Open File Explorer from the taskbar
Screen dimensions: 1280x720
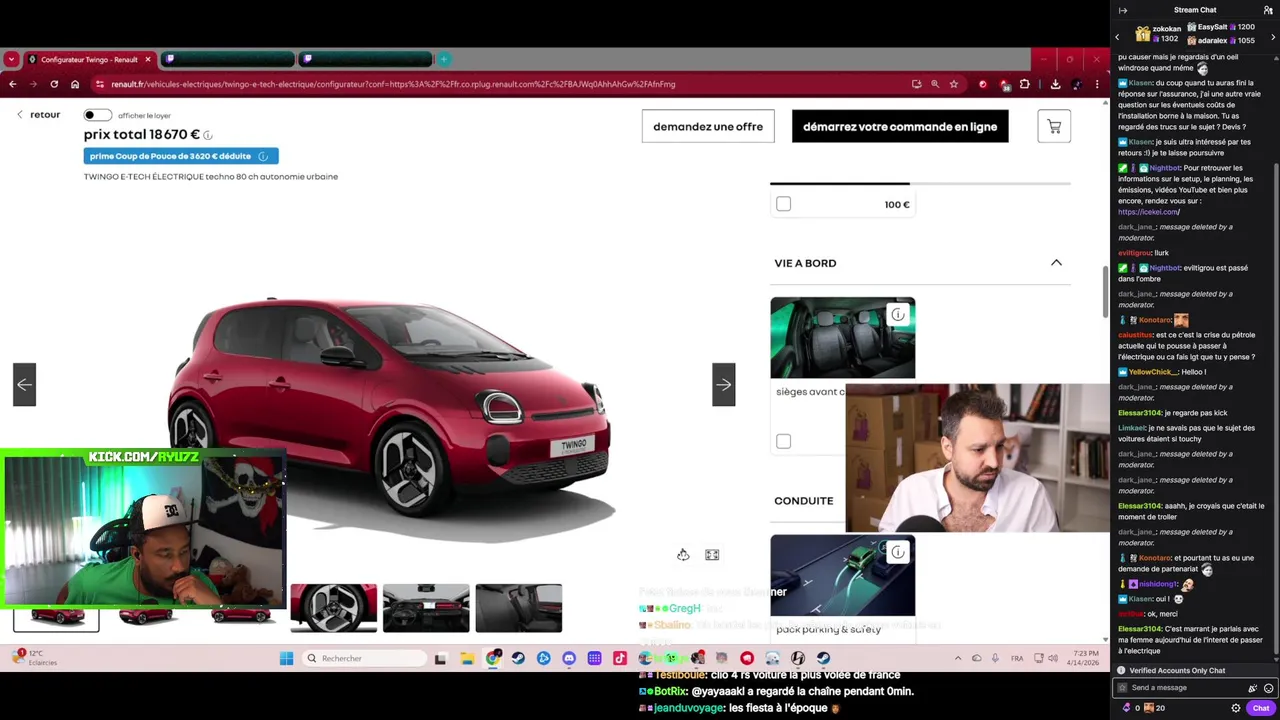(467, 658)
